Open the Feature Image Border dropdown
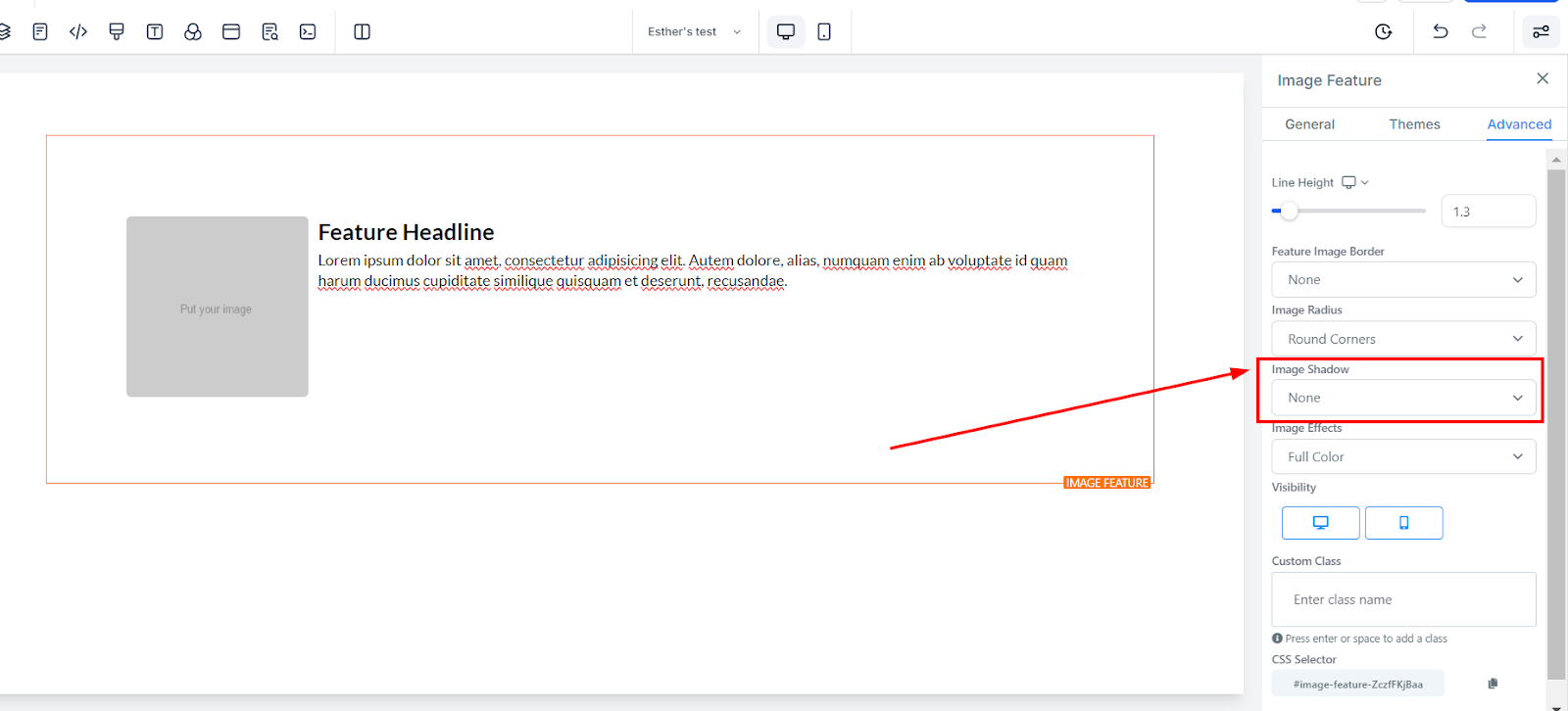This screenshot has width=1568, height=711. [x=1403, y=280]
